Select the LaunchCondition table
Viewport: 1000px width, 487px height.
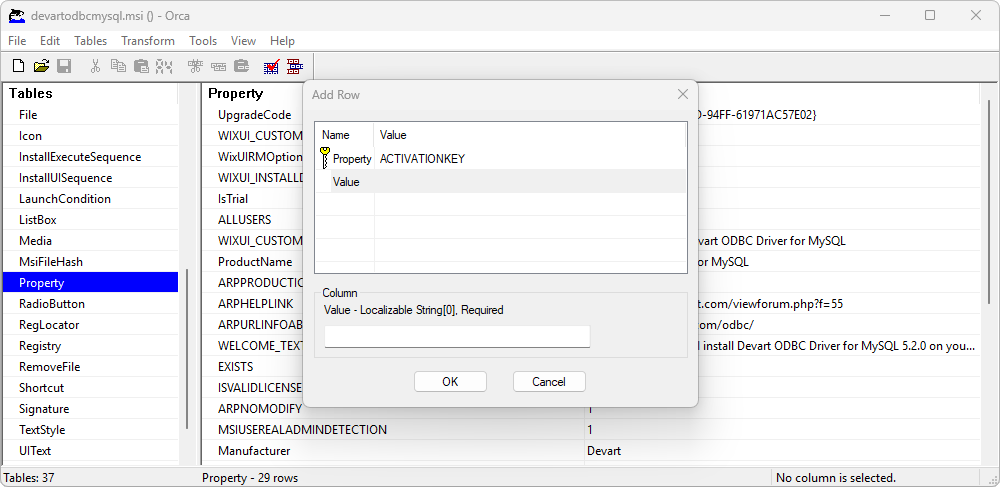tap(91, 199)
